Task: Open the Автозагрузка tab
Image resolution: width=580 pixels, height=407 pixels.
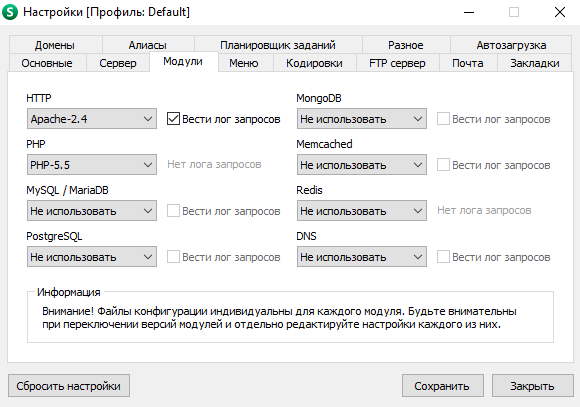Action: pyautogui.click(x=511, y=45)
